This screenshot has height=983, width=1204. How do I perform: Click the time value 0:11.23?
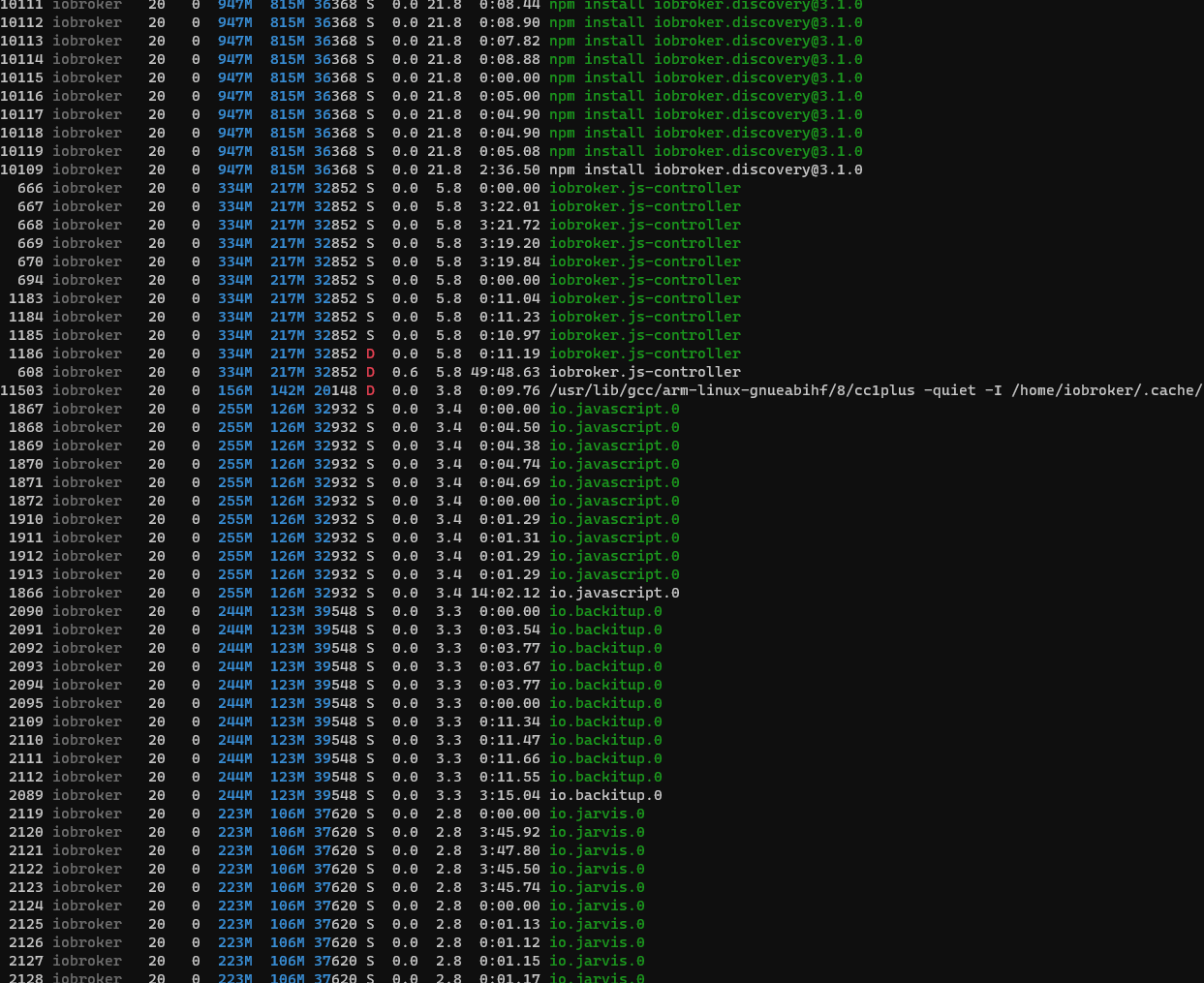click(509, 317)
